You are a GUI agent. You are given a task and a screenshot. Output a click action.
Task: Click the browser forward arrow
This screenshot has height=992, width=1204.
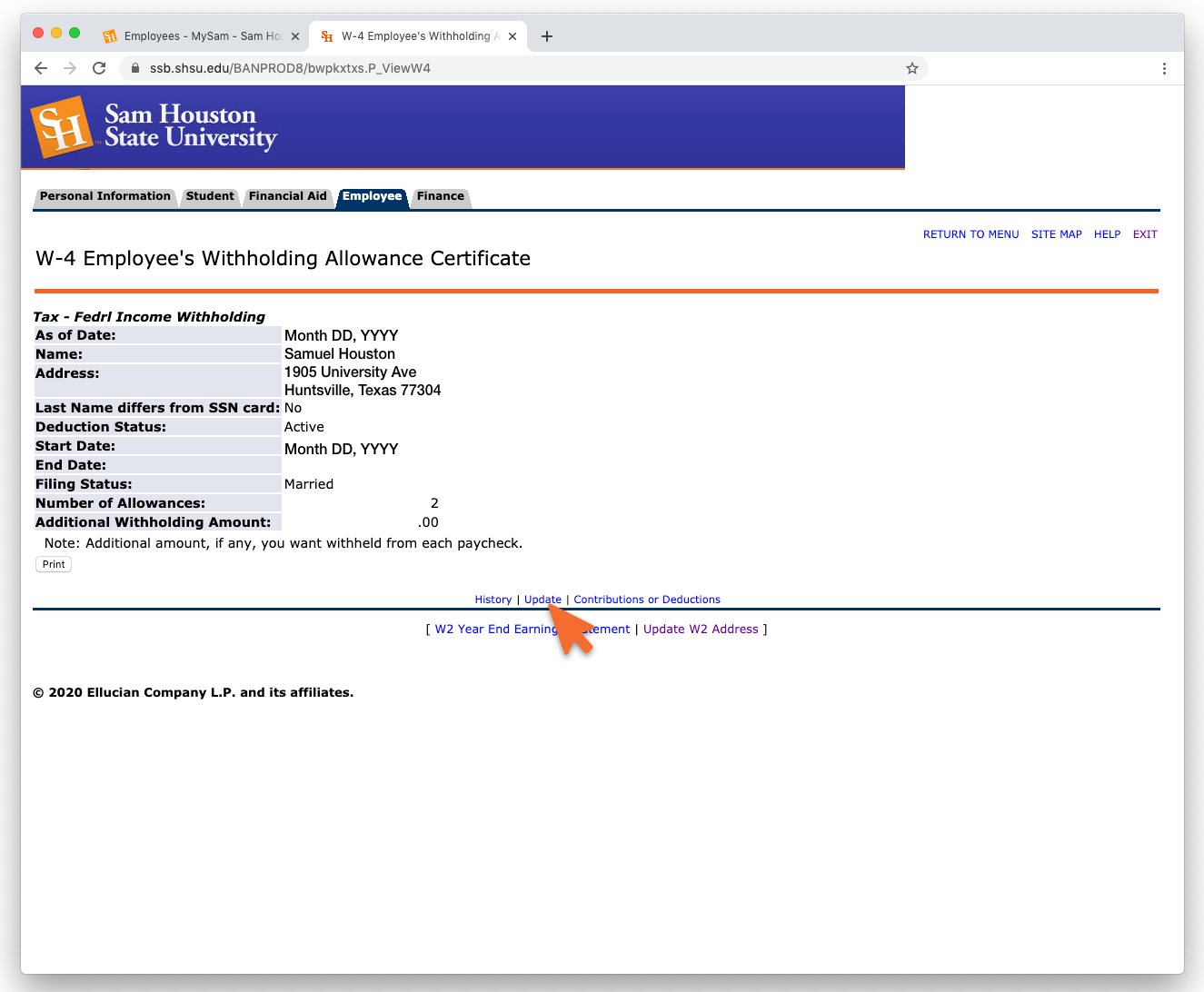pyautogui.click(x=70, y=68)
